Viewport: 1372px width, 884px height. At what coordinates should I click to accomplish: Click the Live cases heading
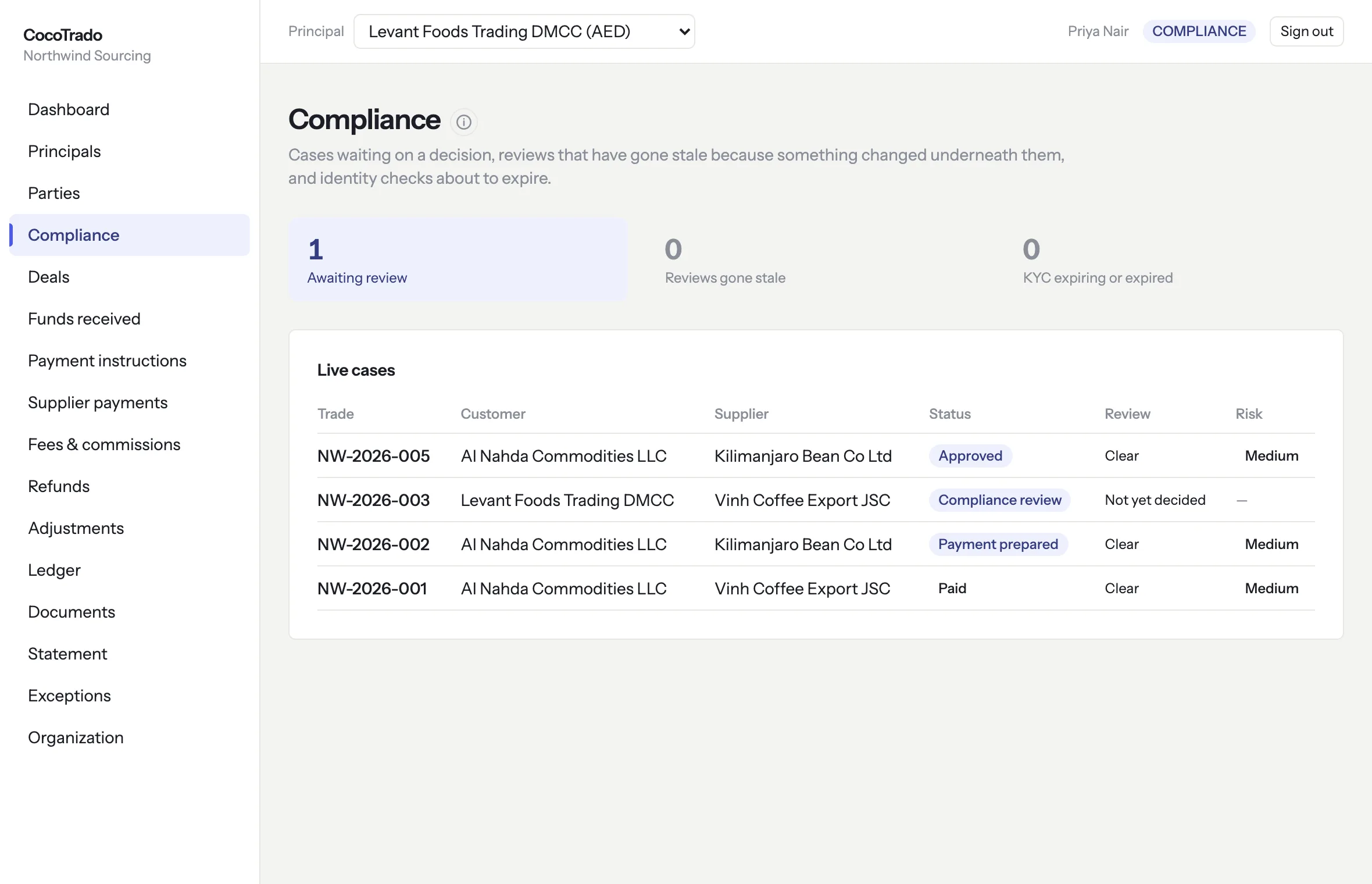tap(356, 370)
